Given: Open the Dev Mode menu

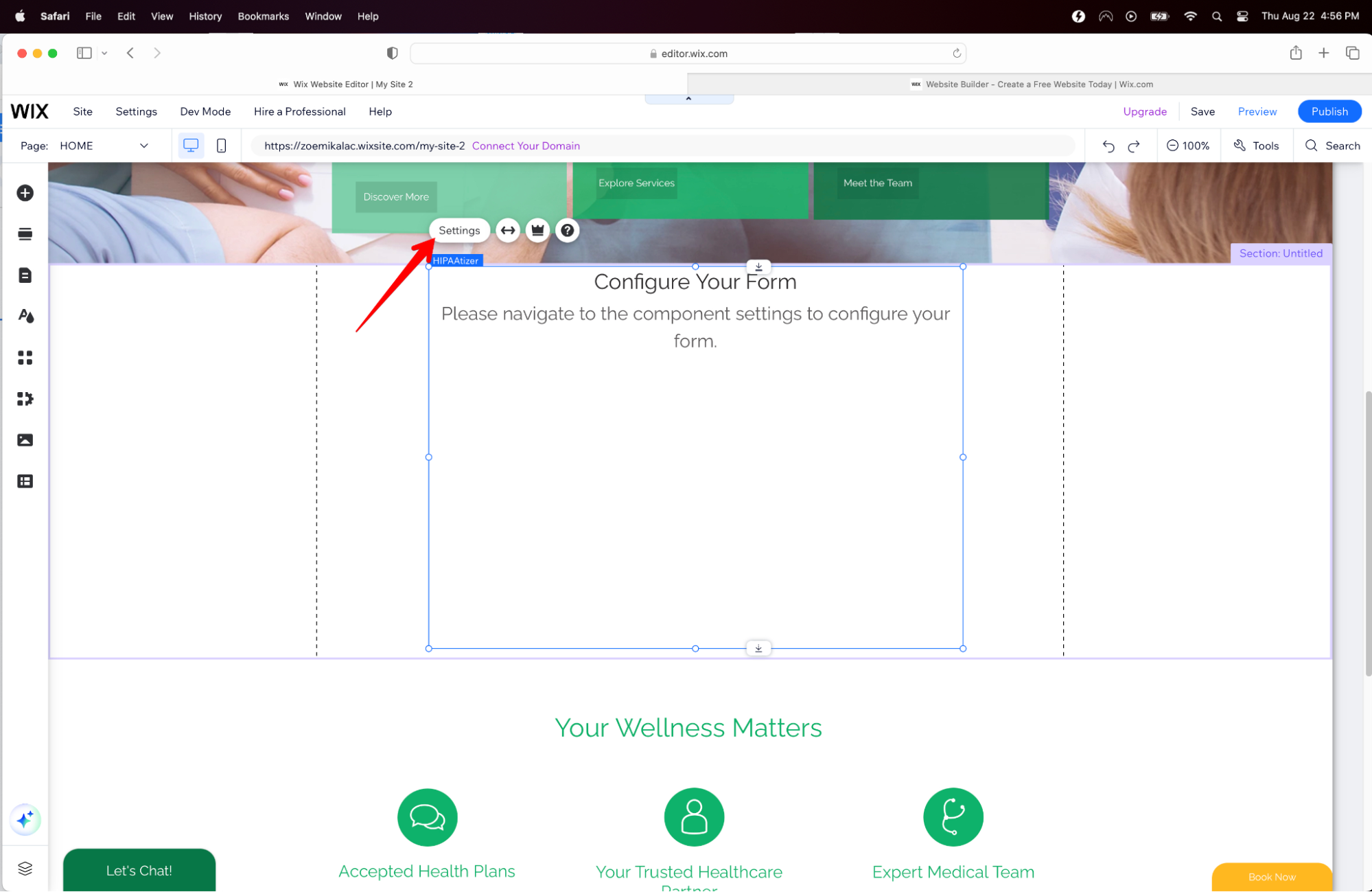Looking at the screenshot, I should 205,111.
